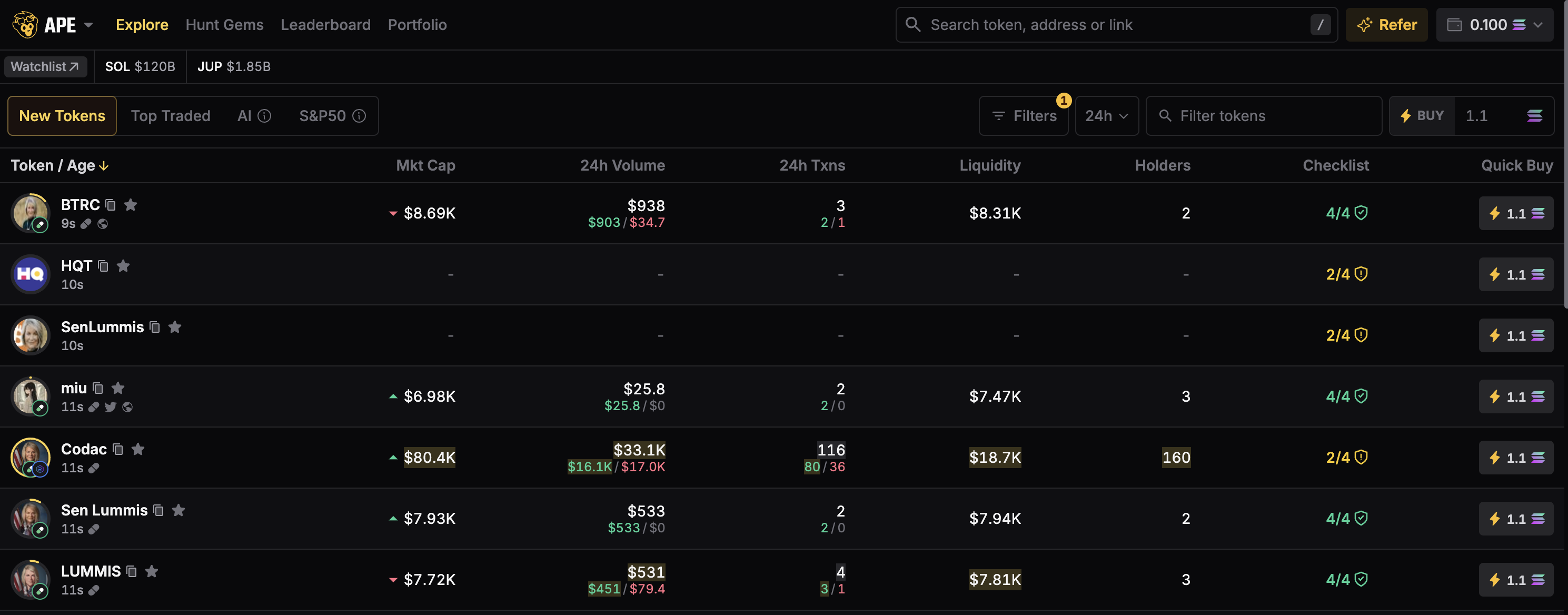Open Codac pump pill link icon
Image resolution: width=1568 pixels, height=615 pixels.
tap(94, 468)
